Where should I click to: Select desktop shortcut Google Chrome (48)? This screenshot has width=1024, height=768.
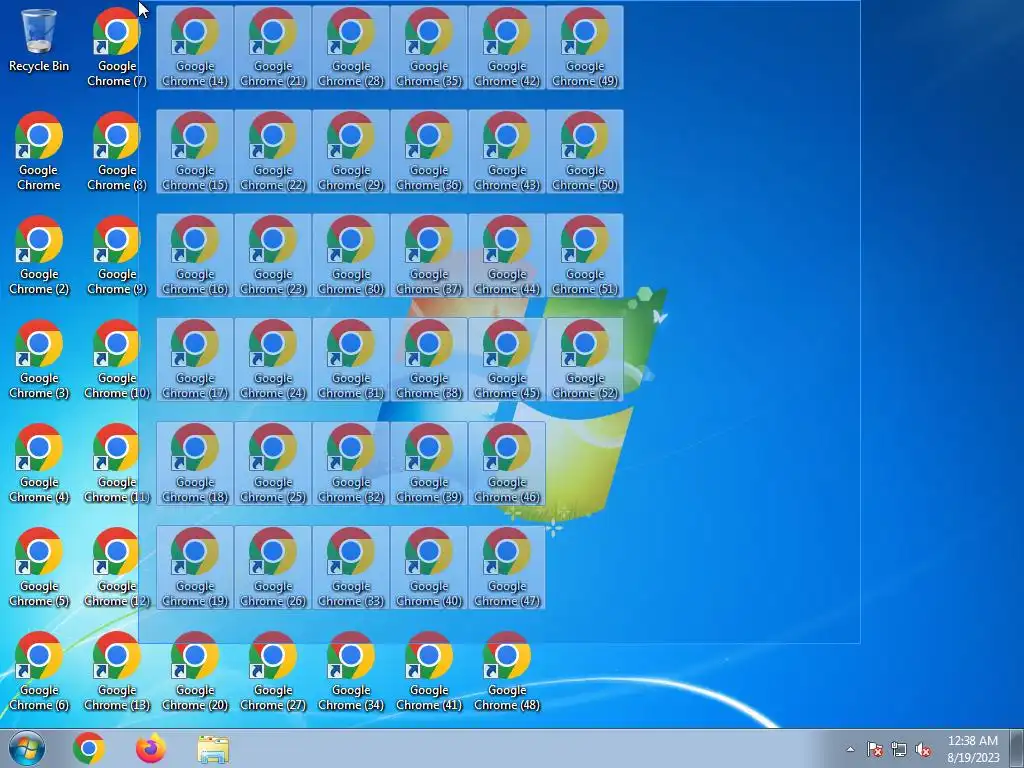click(507, 671)
